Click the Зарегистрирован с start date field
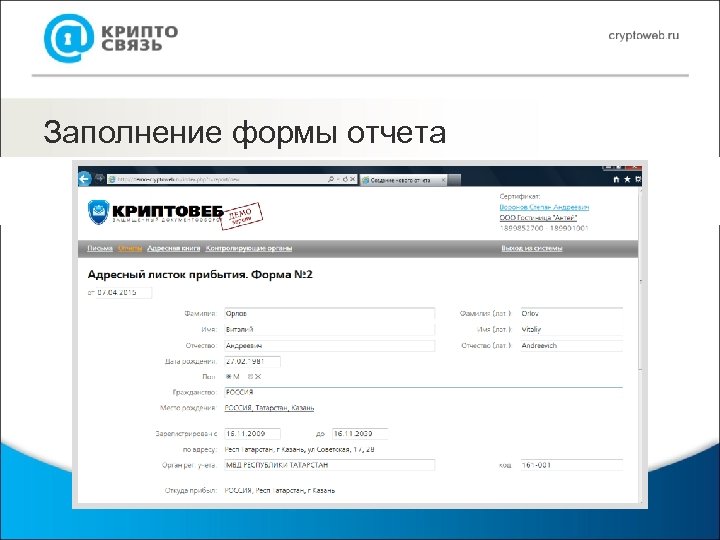720x540 pixels. pos(252,433)
